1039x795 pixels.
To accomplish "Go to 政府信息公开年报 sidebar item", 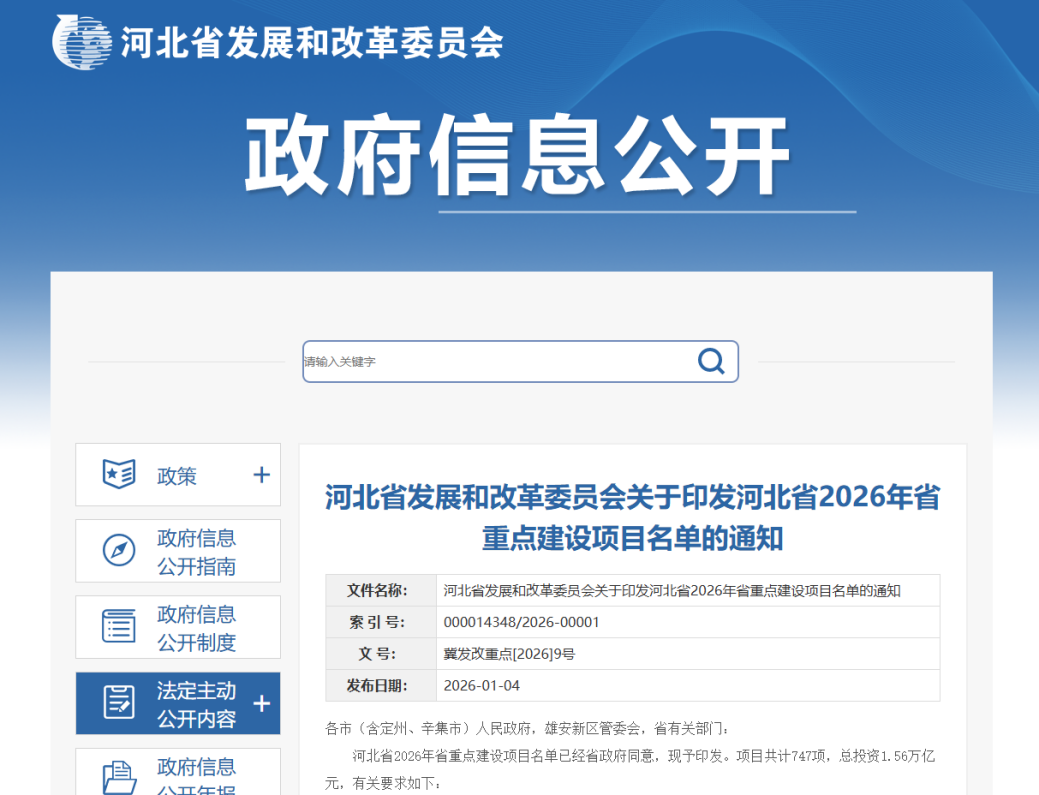I will 196,775.
